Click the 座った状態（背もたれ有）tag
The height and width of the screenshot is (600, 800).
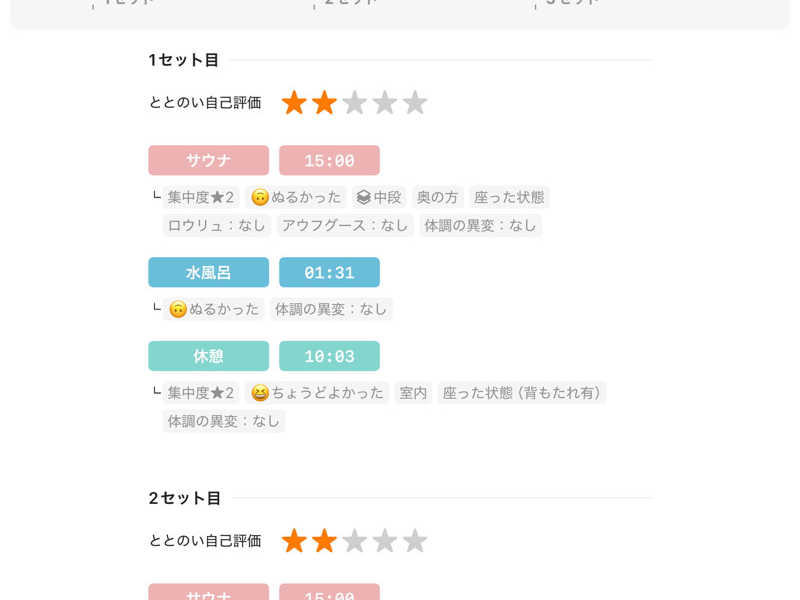coord(522,393)
